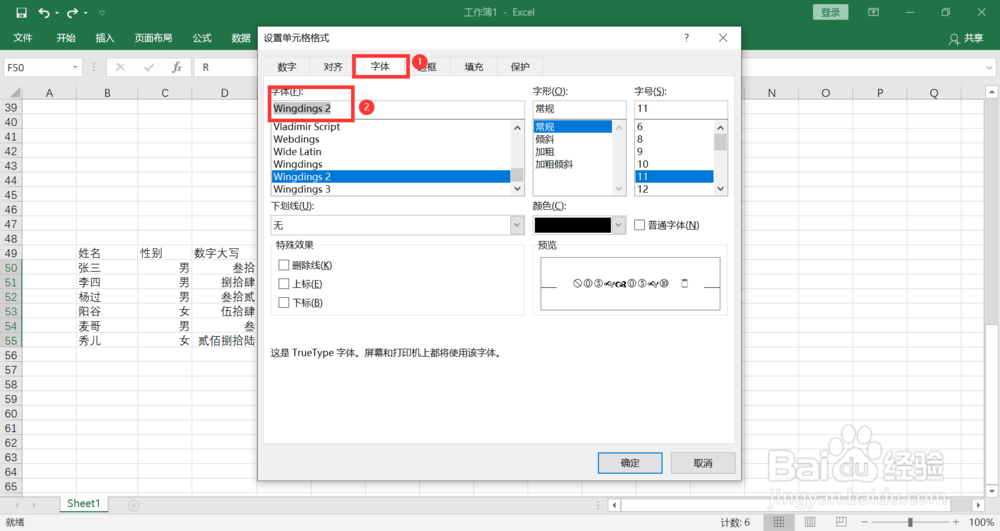Switch to Page Layout view icon
1000x531 pixels.
coord(810,522)
